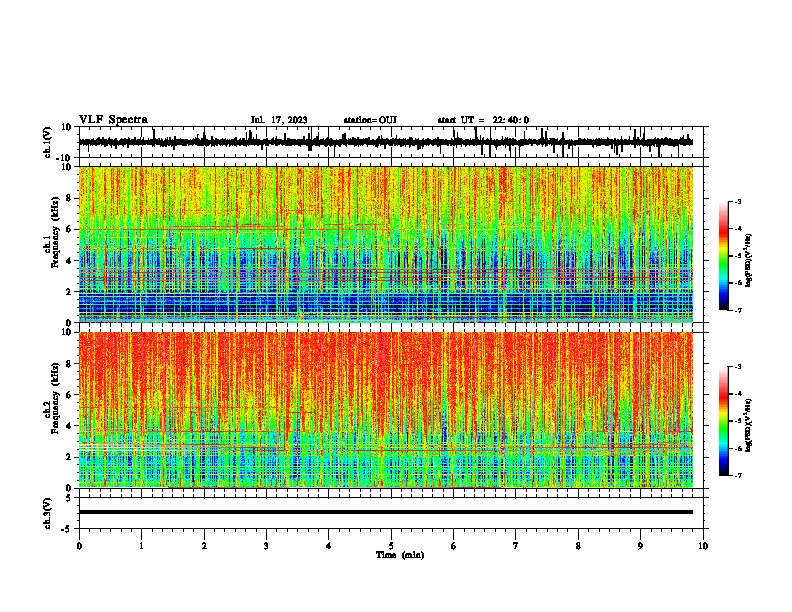Image resolution: width=792 pixels, height=612 pixels.
Task: Click the "Time (min)" axis title
Action: click(400, 555)
